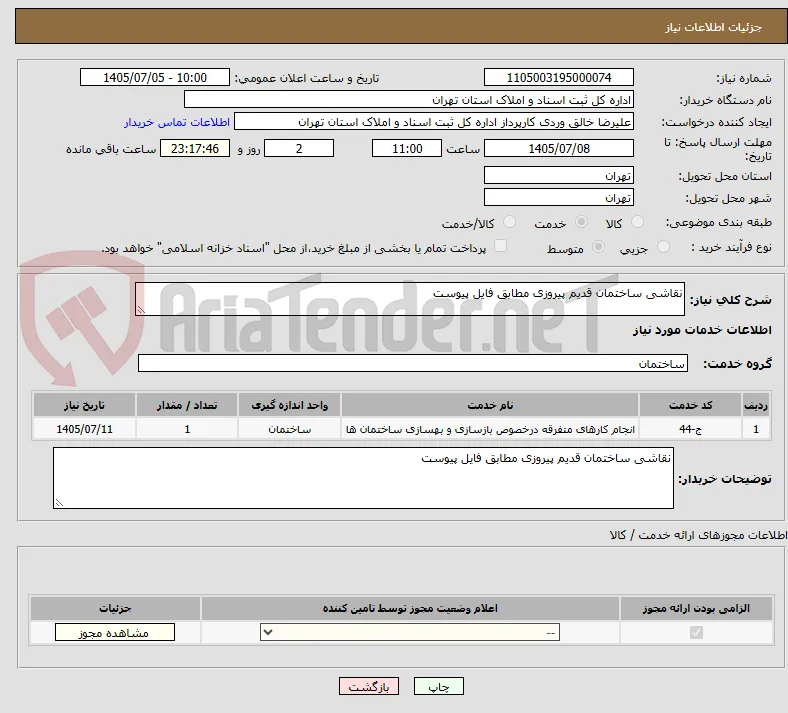Click the اطلاعات مجوزهای ارائه خدمت heading
Screen dimensions: 788x713
(x=698, y=535)
